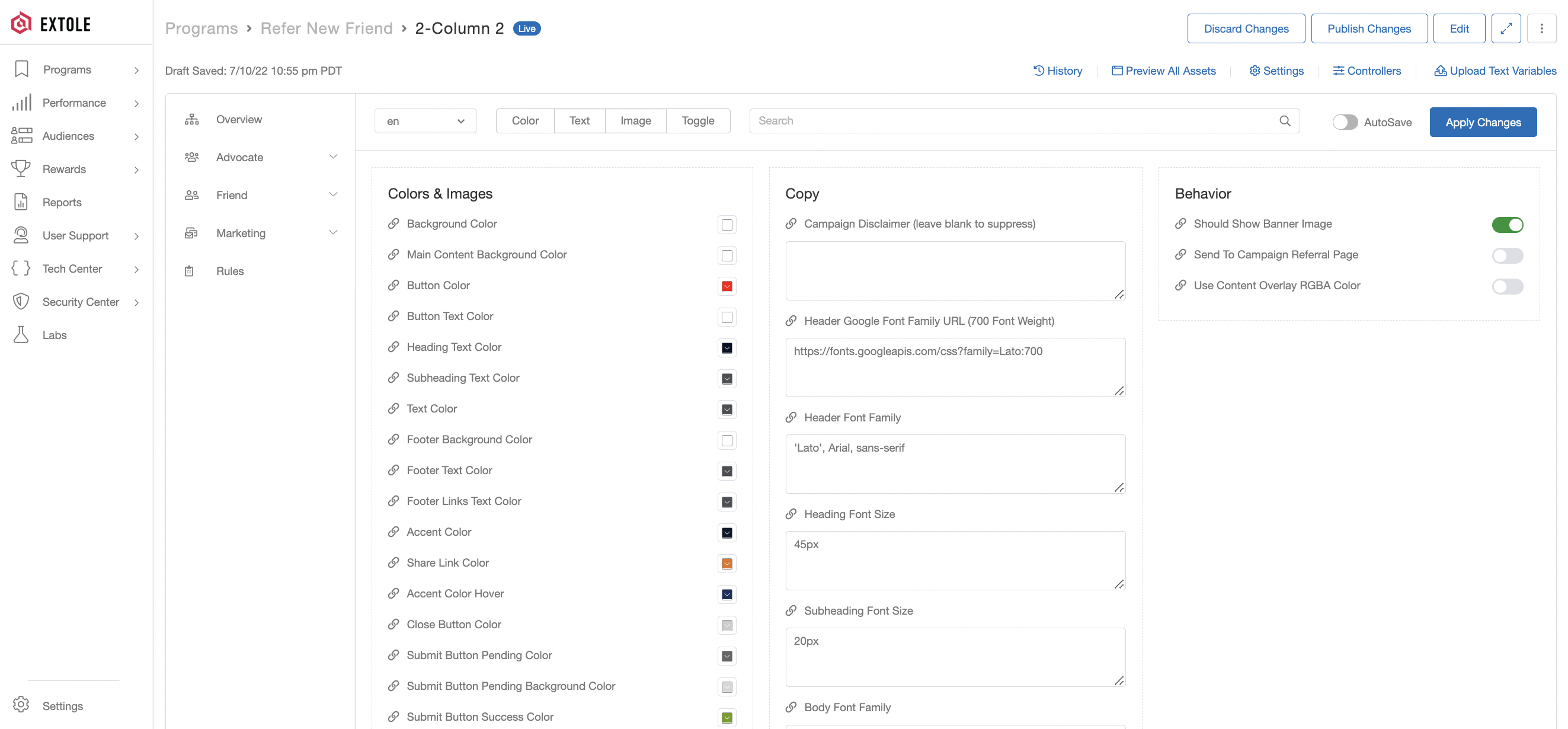Open the Button Color red swatch
This screenshot has height=729, width=1568.
[x=727, y=286]
